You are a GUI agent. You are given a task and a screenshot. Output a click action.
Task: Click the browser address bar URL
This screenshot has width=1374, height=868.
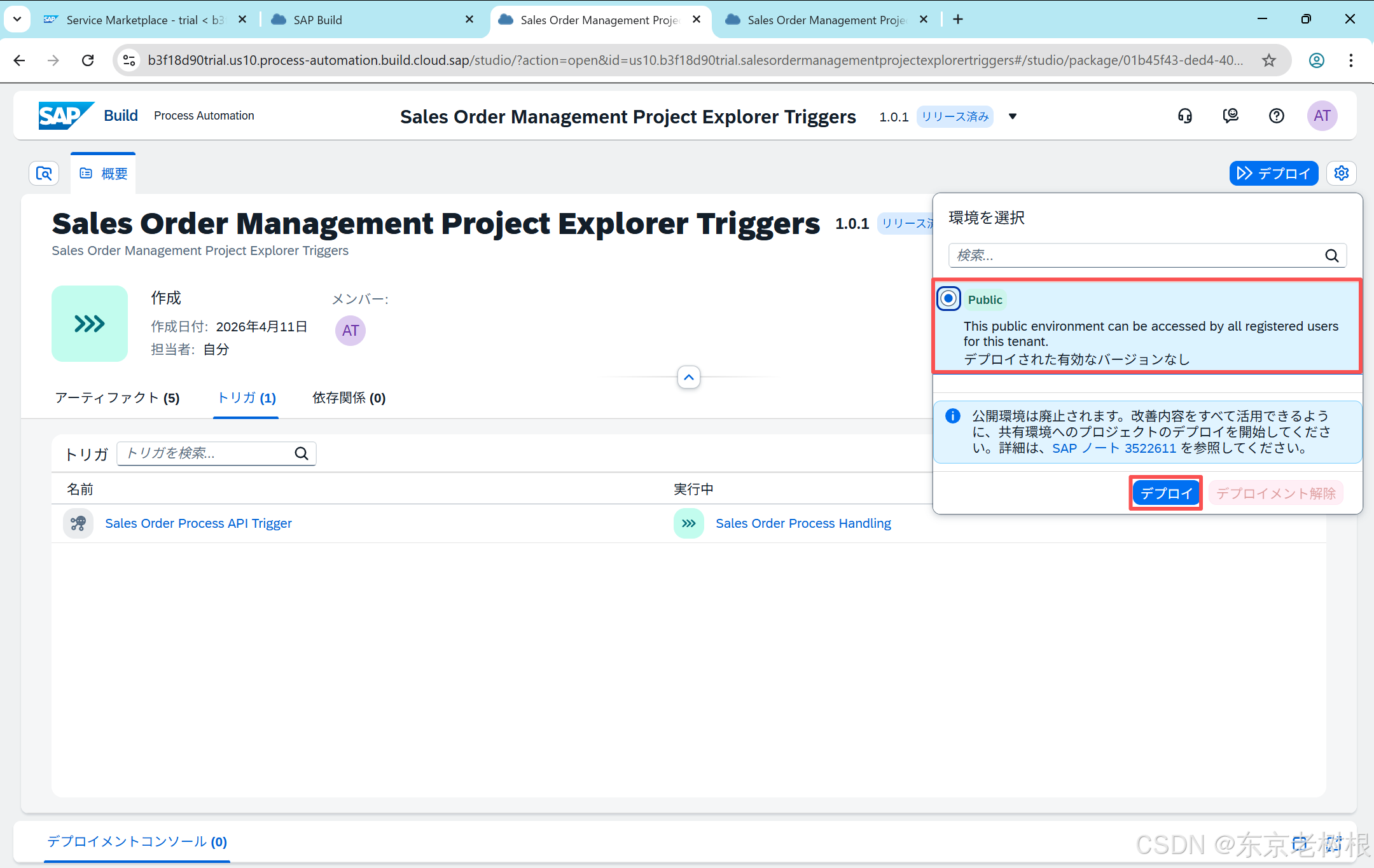coord(695,60)
